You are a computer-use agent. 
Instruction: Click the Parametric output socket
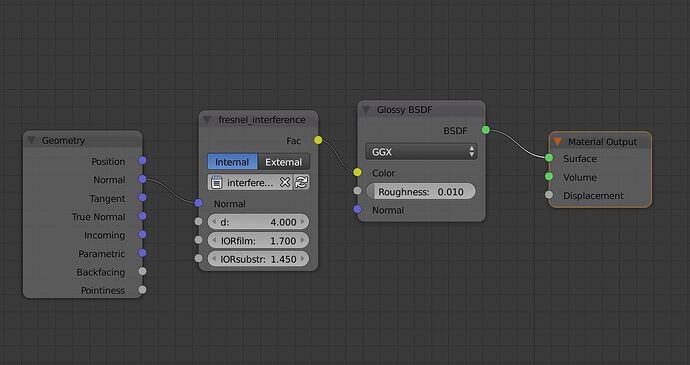pyautogui.click(x=142, y=253)
